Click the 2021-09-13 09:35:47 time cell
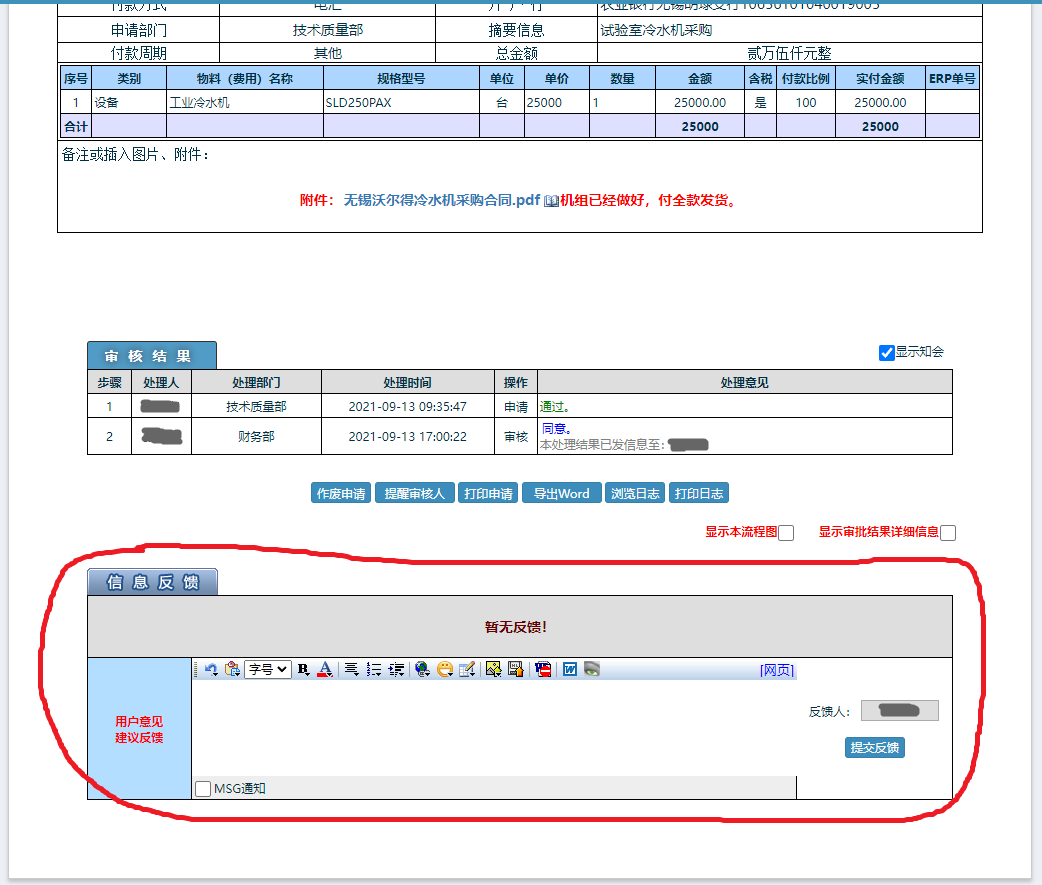The width and height of the screenshot is (1042, 885). pos(407,406)
